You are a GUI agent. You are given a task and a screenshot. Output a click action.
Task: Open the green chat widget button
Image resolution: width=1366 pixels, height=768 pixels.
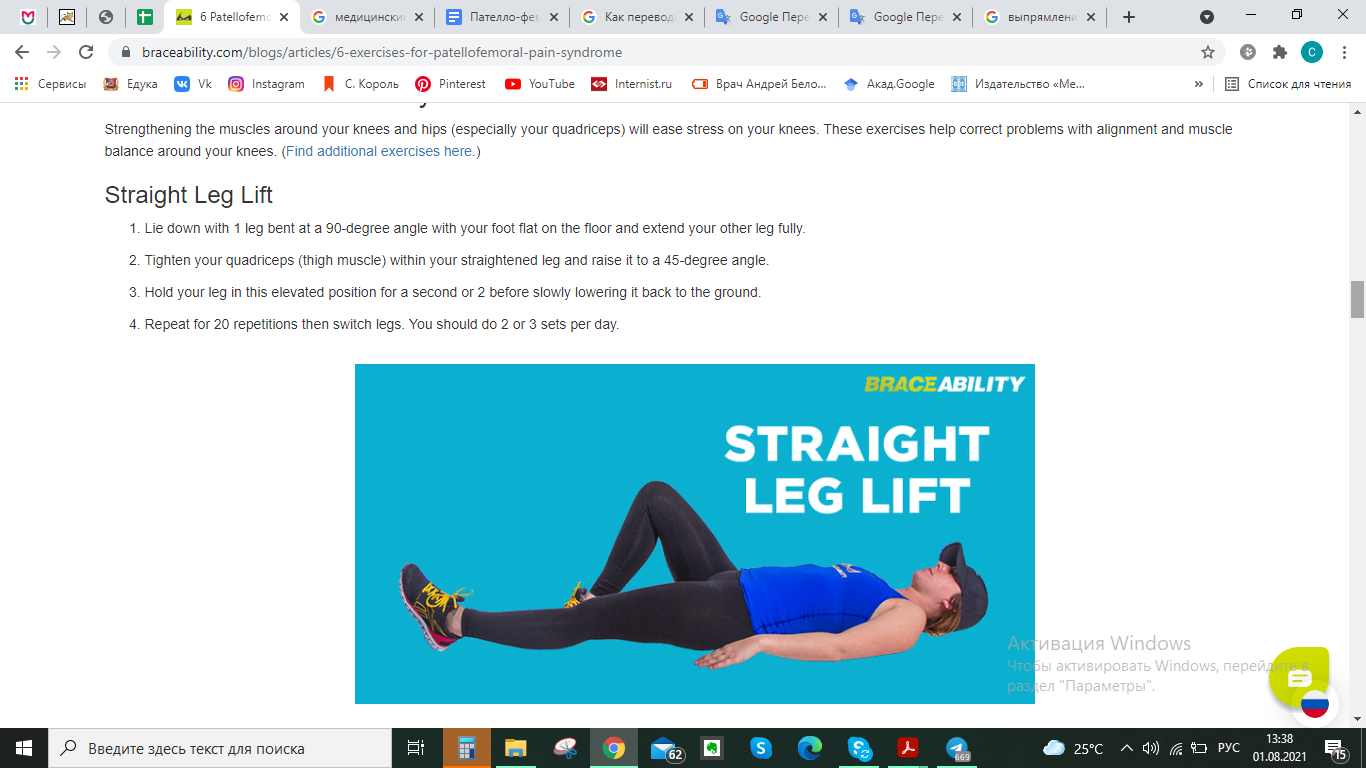tap(1299, 679)
